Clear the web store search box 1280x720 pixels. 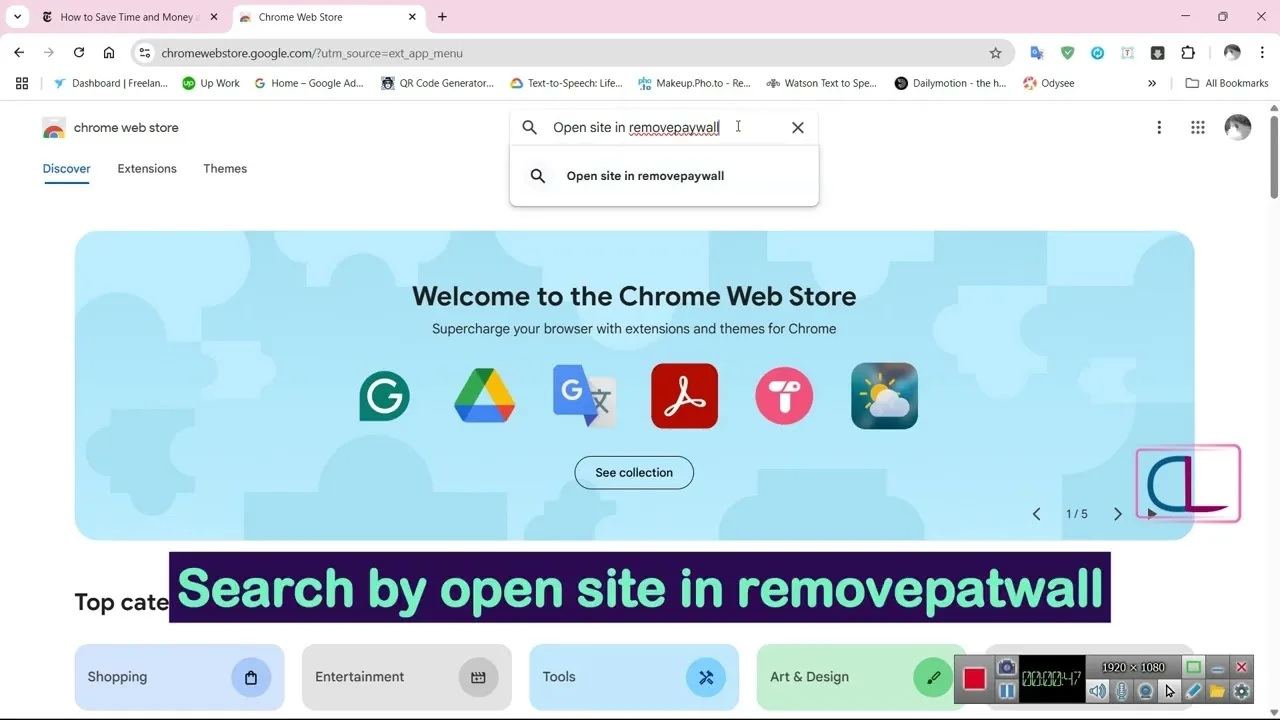[797, 128]
